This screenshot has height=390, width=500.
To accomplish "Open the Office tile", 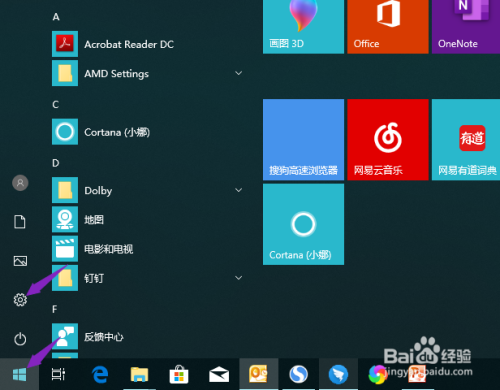I will pyautogui.click(x=388, y=27).
